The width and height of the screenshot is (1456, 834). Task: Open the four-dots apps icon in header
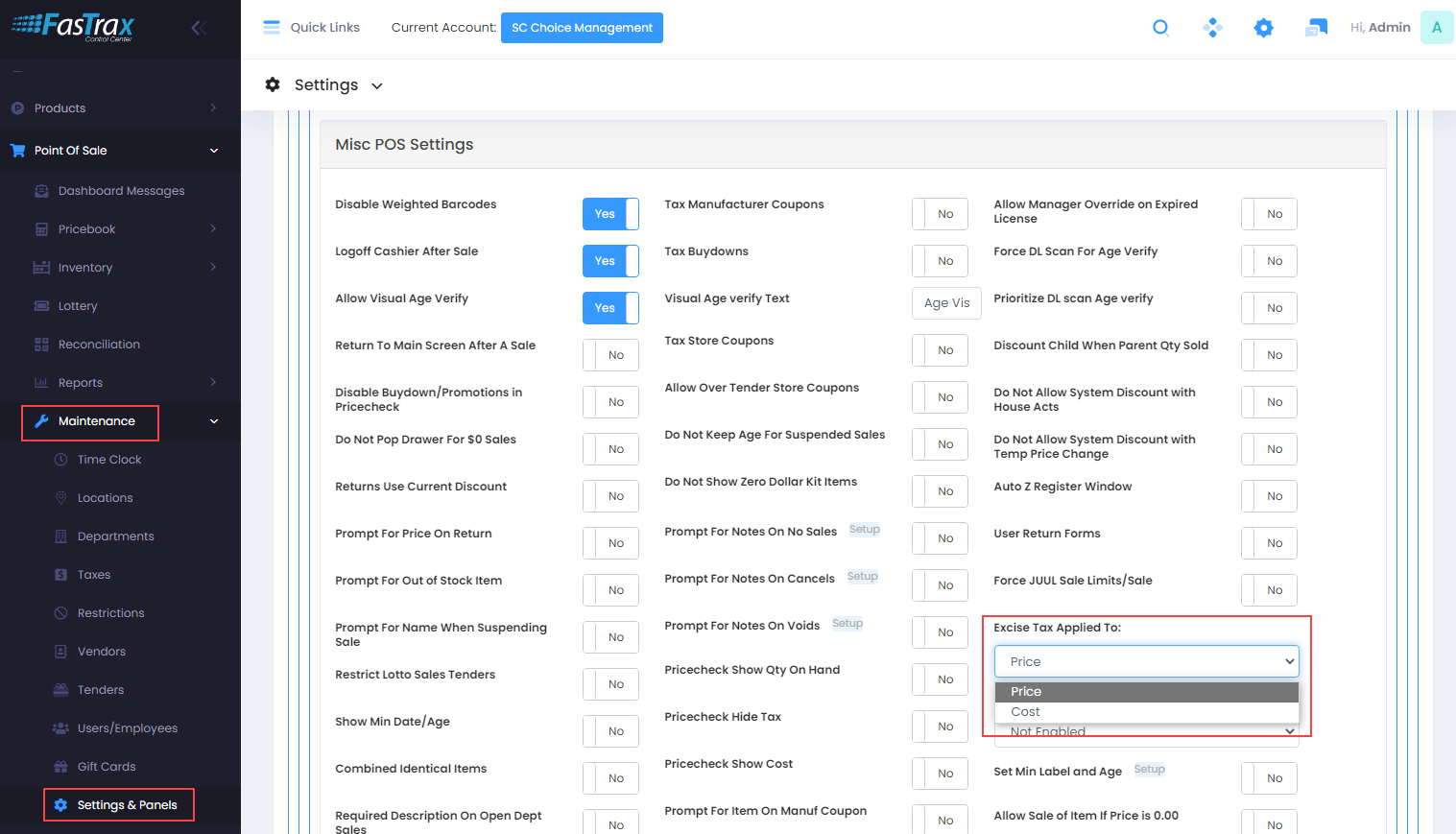[1212, 28]
